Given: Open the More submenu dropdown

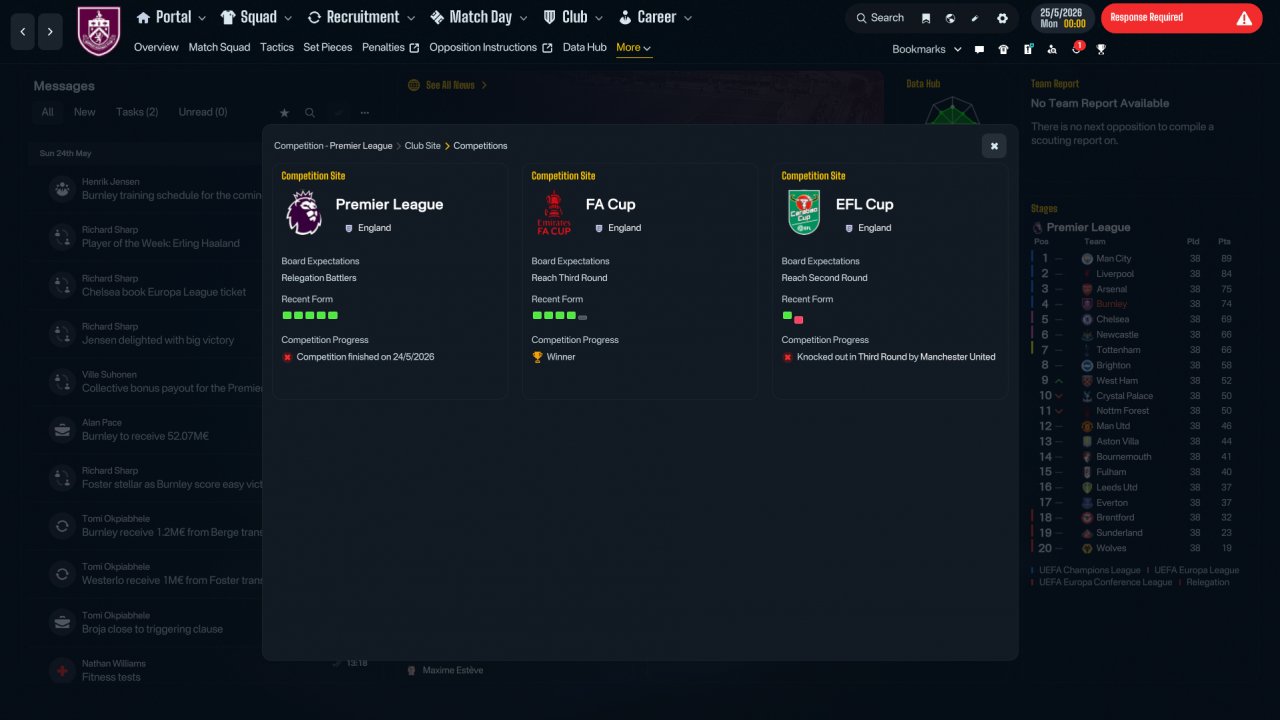Looking at the screenshot, I should pos(634,47).
